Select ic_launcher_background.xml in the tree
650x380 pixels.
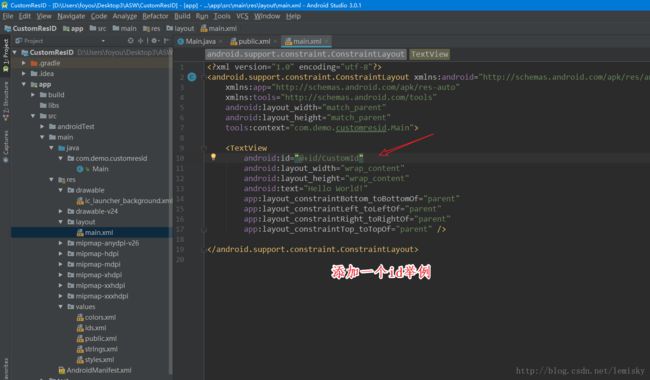[124, 201]
